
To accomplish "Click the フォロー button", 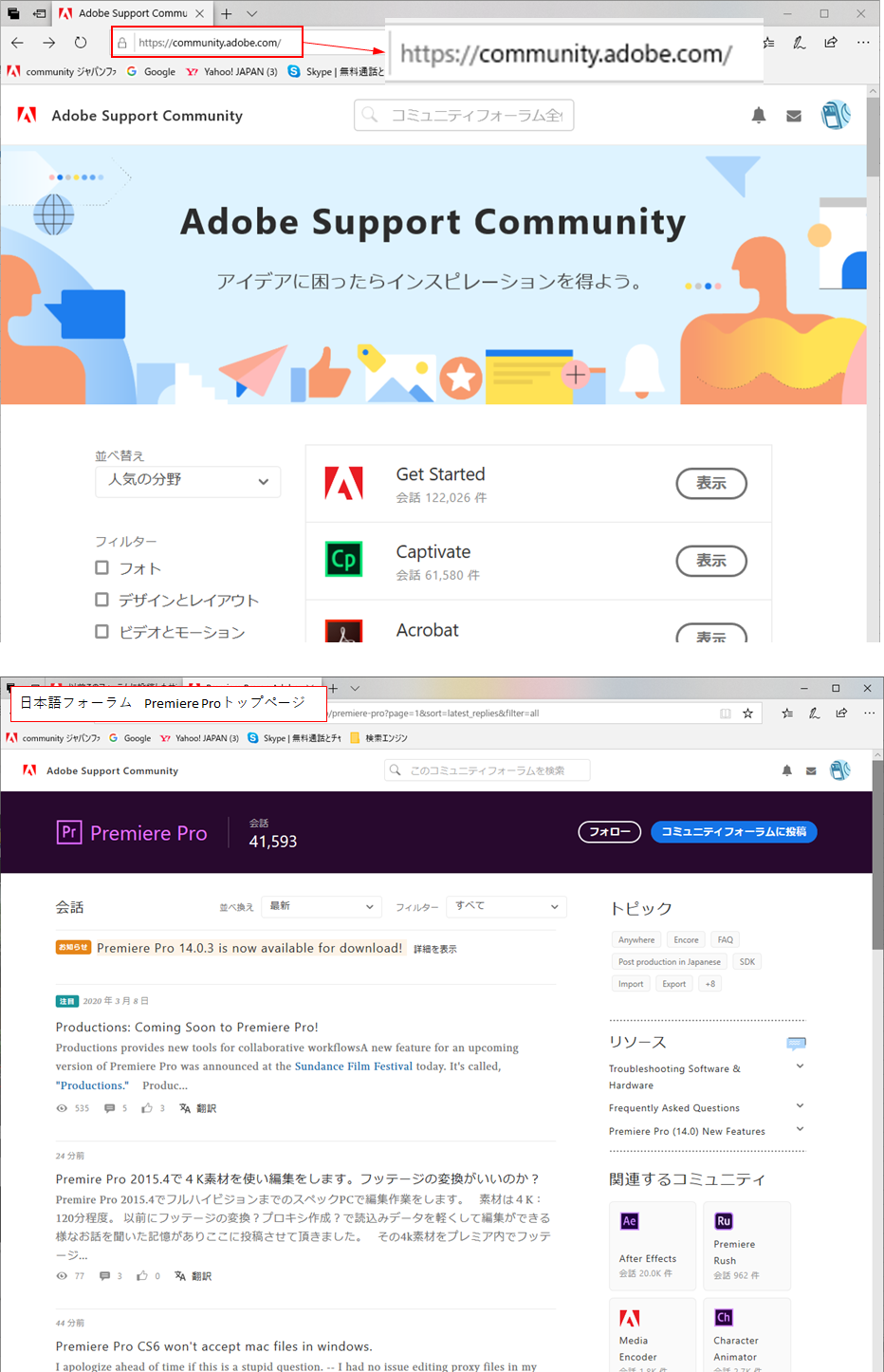I will [x=610, y=832].
